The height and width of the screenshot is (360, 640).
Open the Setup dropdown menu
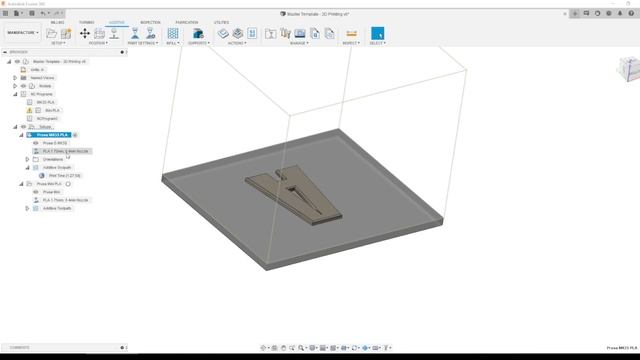[x=58, y=43]
